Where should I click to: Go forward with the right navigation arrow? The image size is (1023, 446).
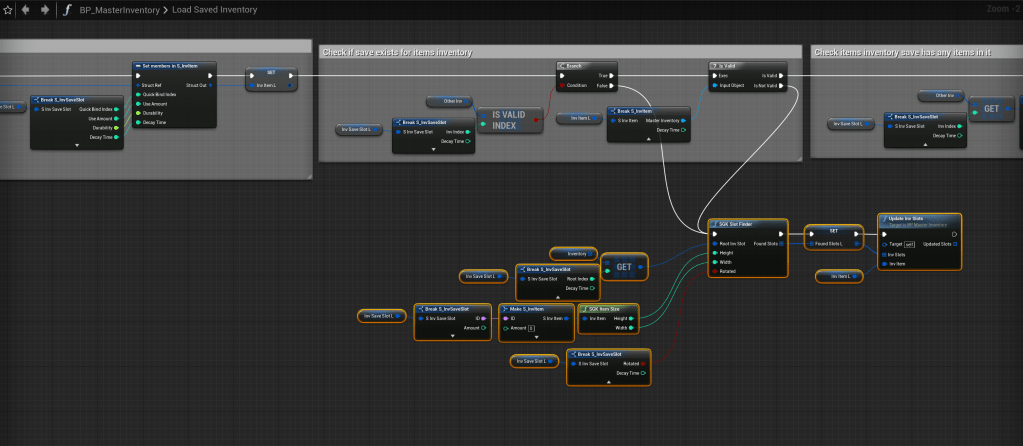pos(43,9)
